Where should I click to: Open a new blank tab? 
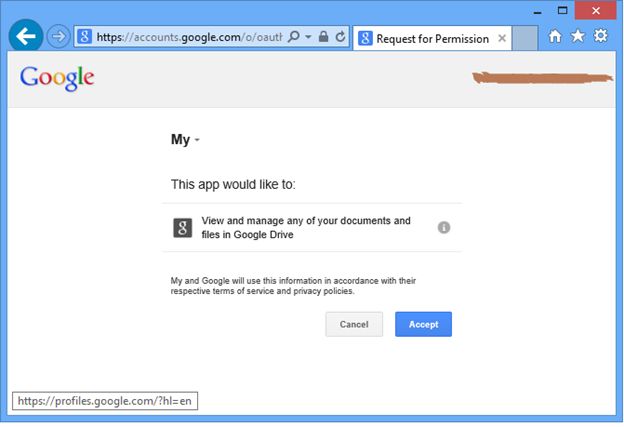point(525,38)
